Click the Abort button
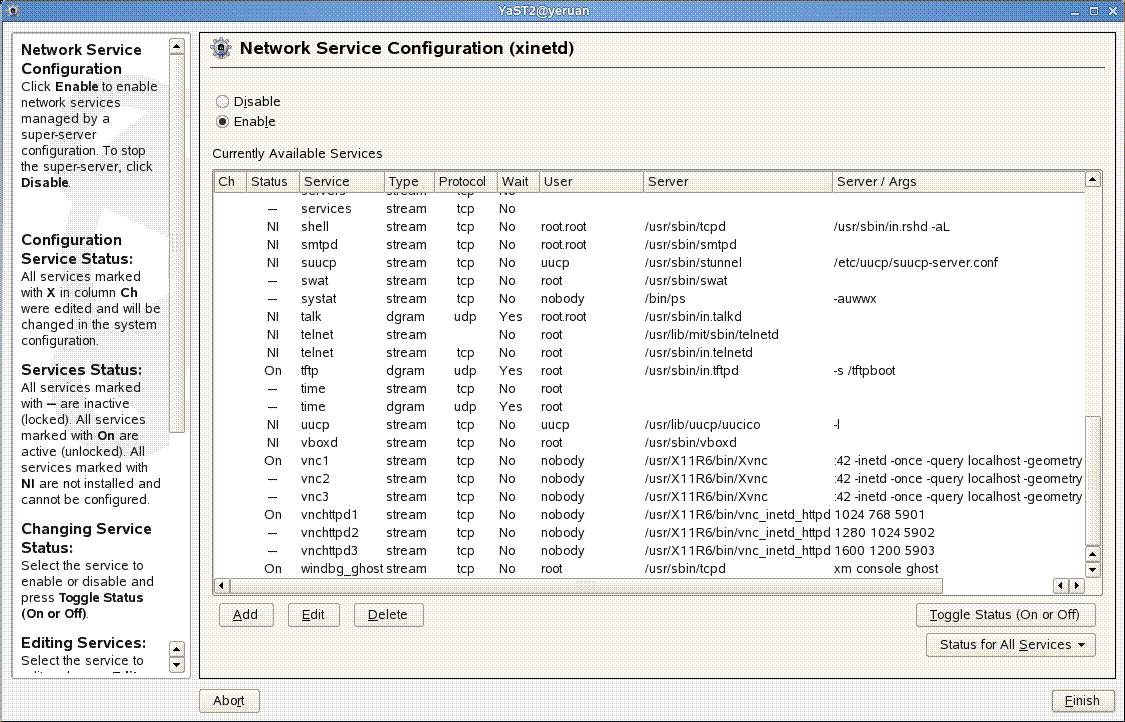The image size is (1125, 722). (229, 701)
